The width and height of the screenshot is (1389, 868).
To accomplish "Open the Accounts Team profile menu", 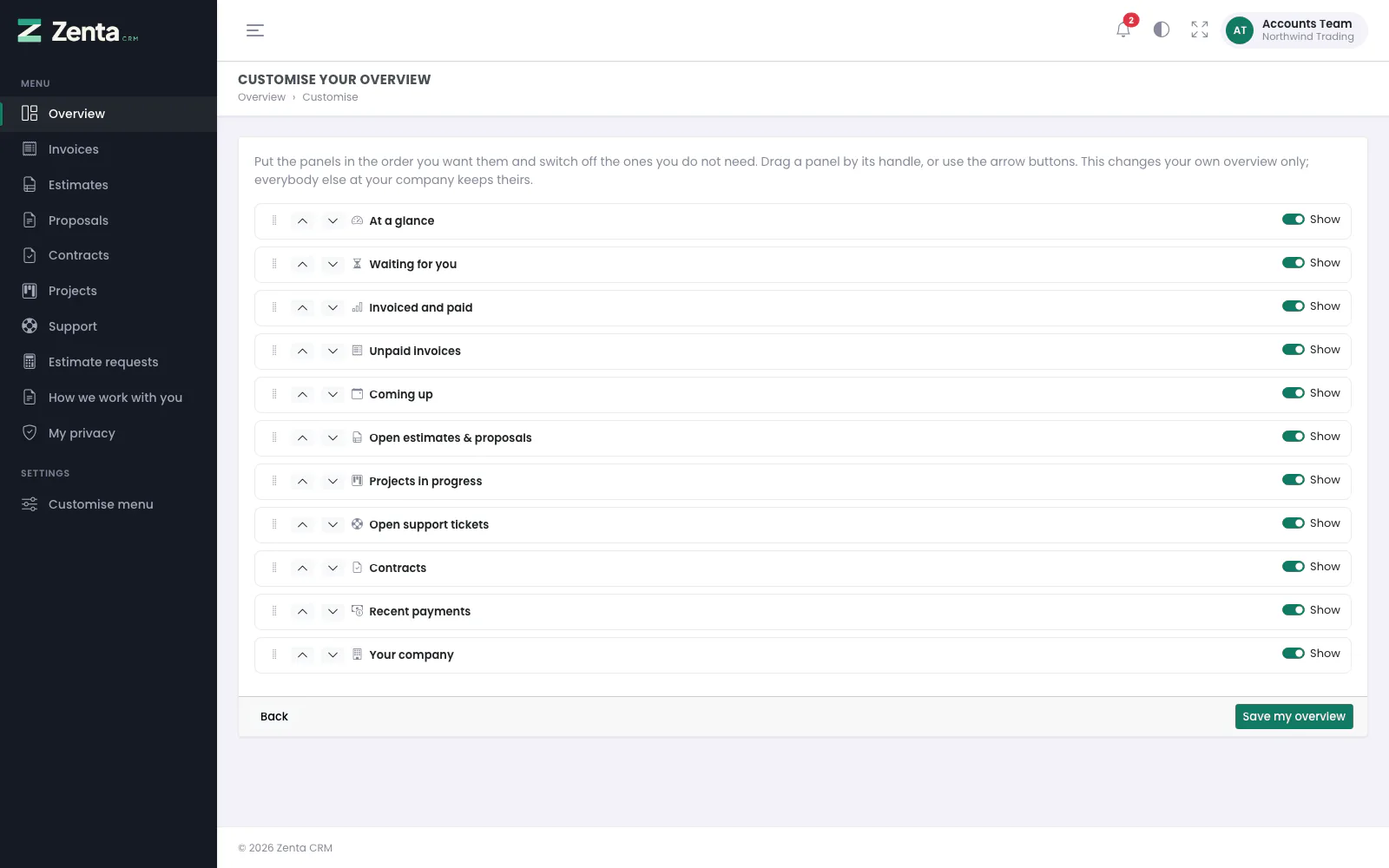I will pos(1294,30).
